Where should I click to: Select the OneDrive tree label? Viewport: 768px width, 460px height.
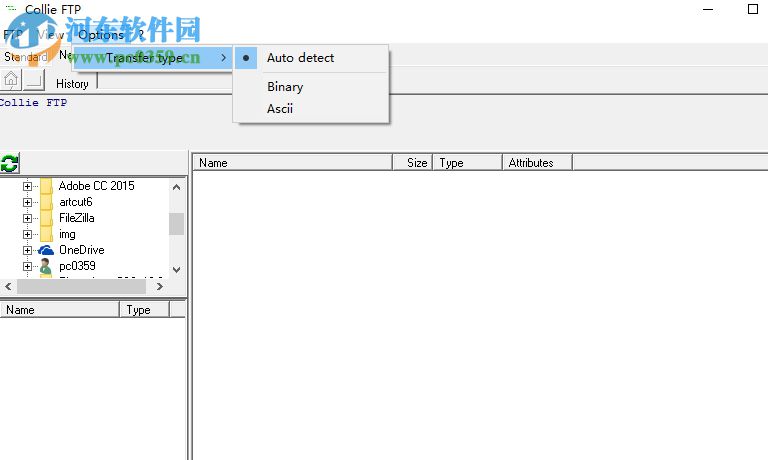coord(82,250)
